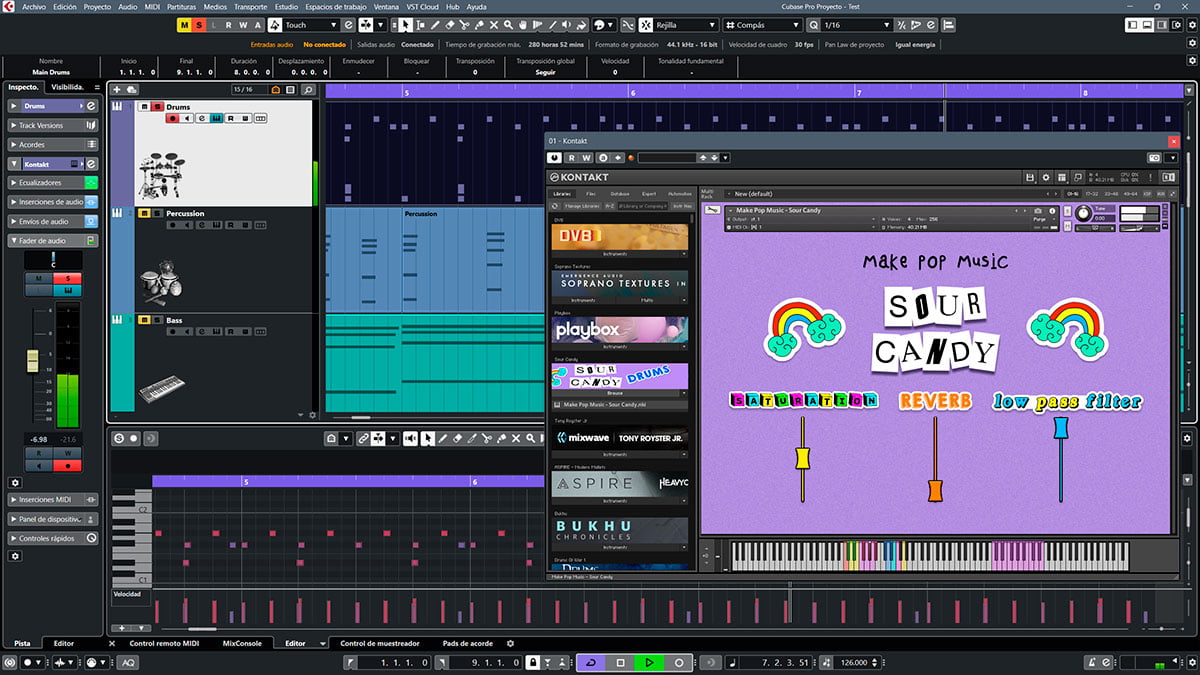Screen dimensions: 1200x675
Task: Select the Draw pencil tool in top toolbar
Action: (435, 25)
